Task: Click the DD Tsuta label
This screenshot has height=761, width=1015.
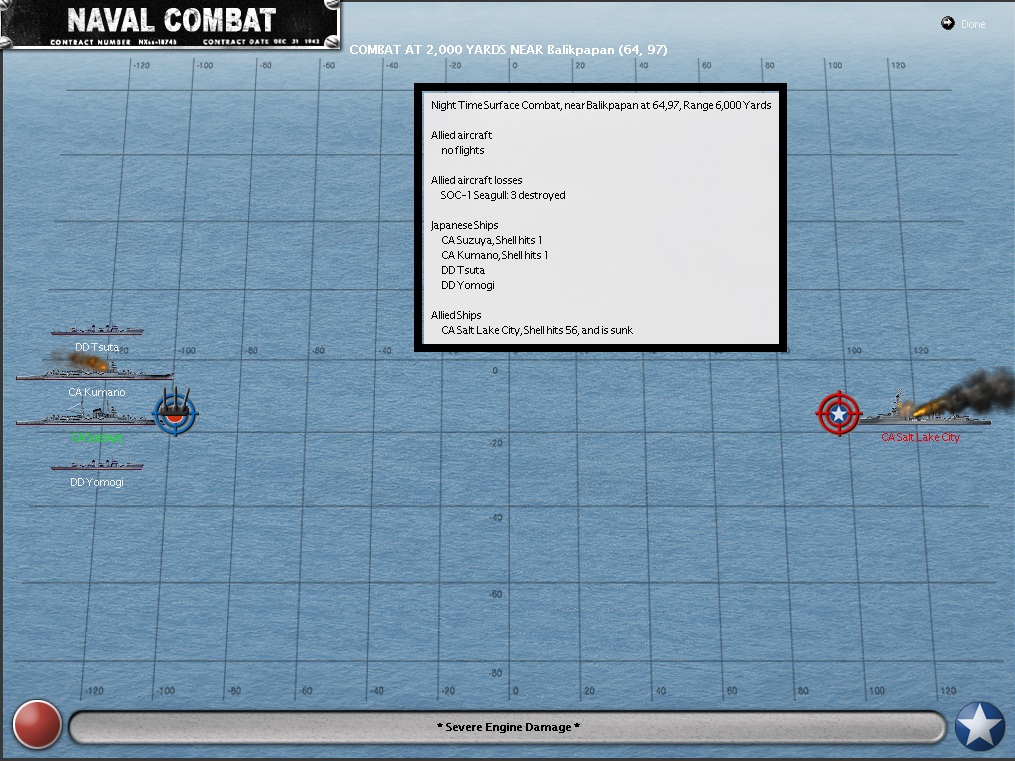Action: 96,347
